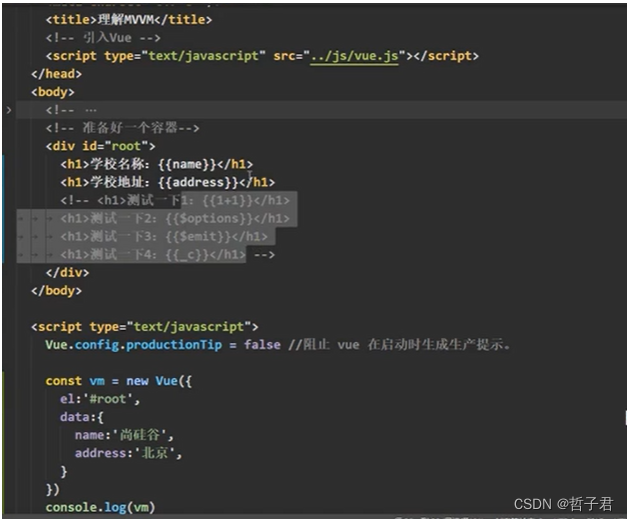Image resolution: width=630 pixels, height=522 pixels.
Task: Click the commented line with {{1+1}}
Action: tap(175, 200)
